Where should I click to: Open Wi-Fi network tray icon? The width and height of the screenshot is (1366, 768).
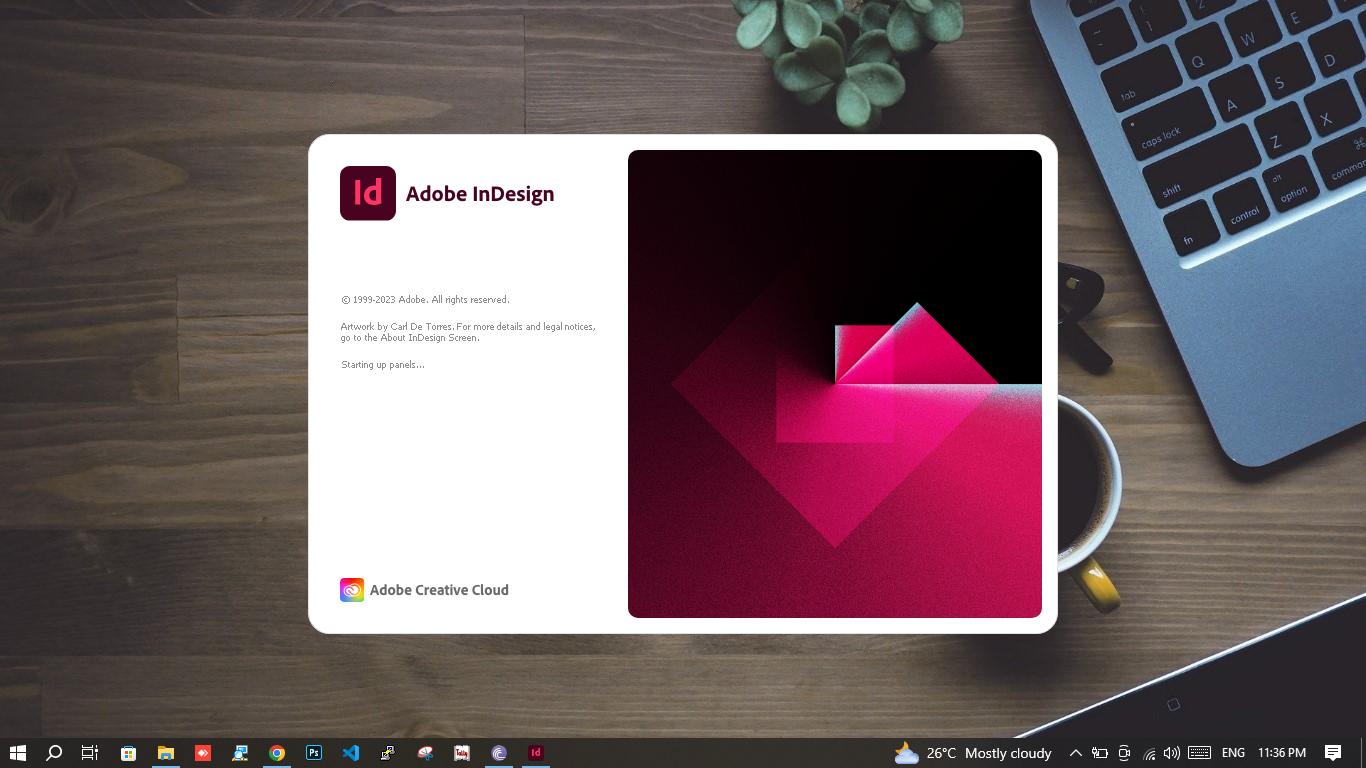point(1149,753)
